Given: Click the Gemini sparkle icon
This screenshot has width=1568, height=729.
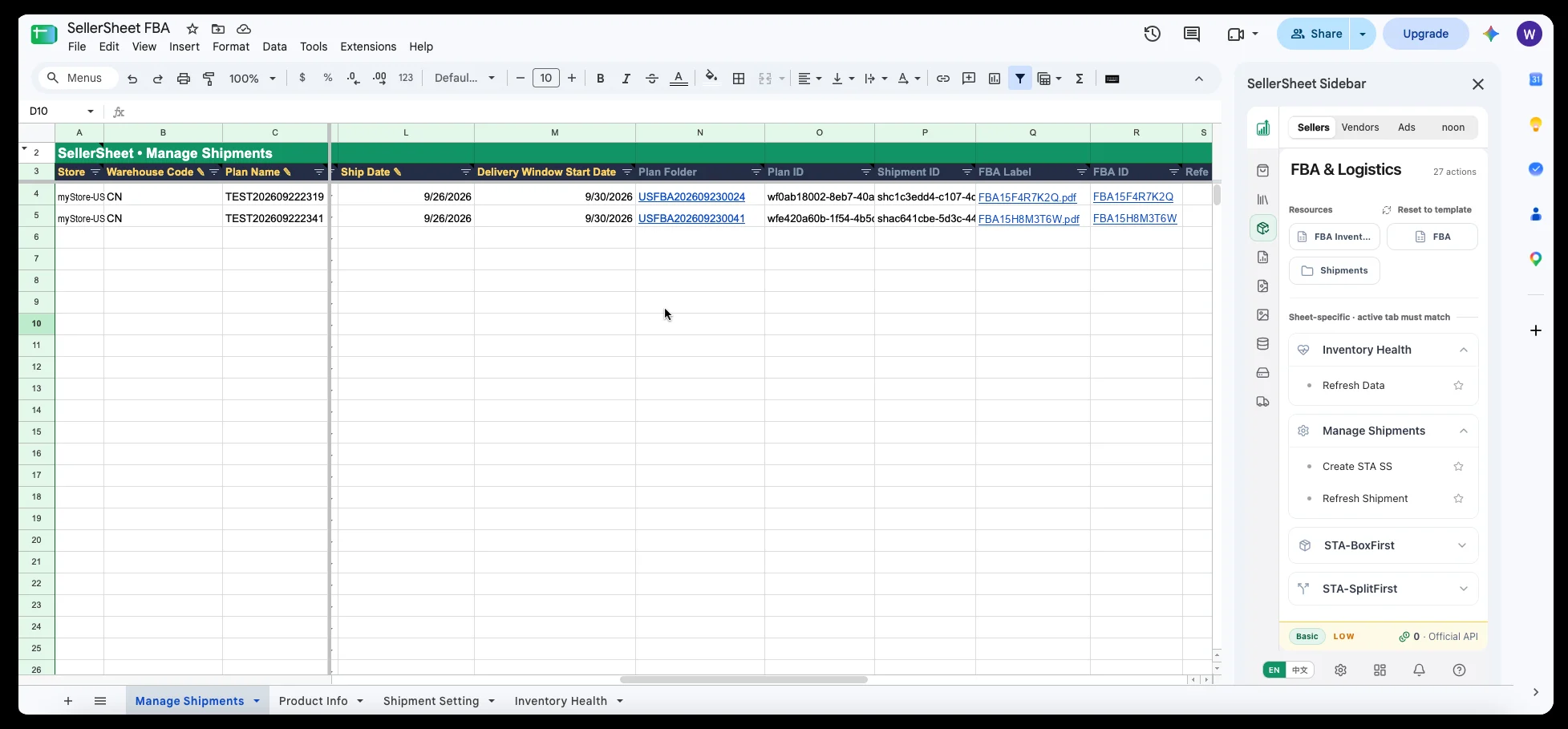Looking at the screenshot, I should tap(1491, 34).
